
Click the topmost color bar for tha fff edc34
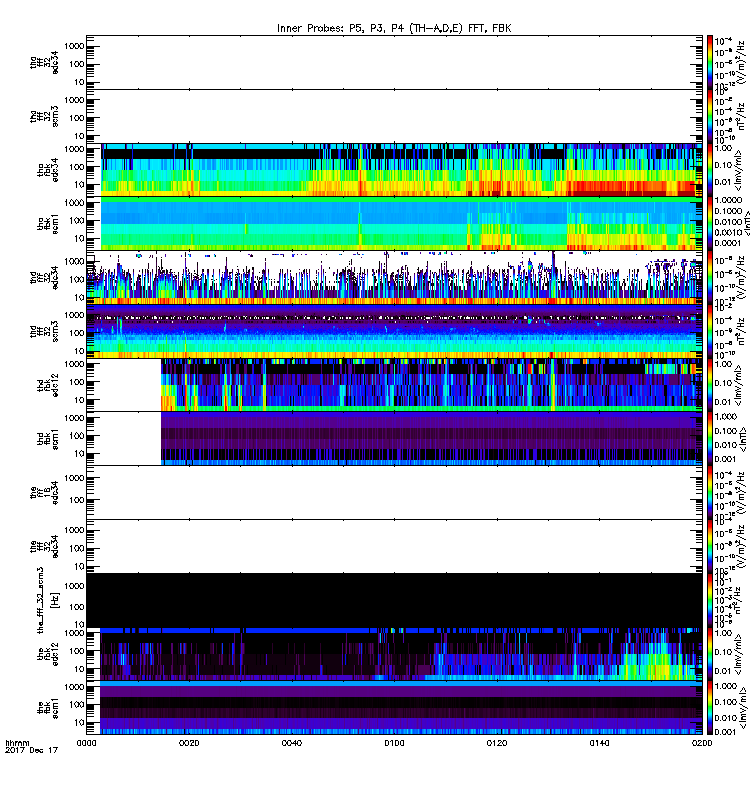(x=710, y=62)
